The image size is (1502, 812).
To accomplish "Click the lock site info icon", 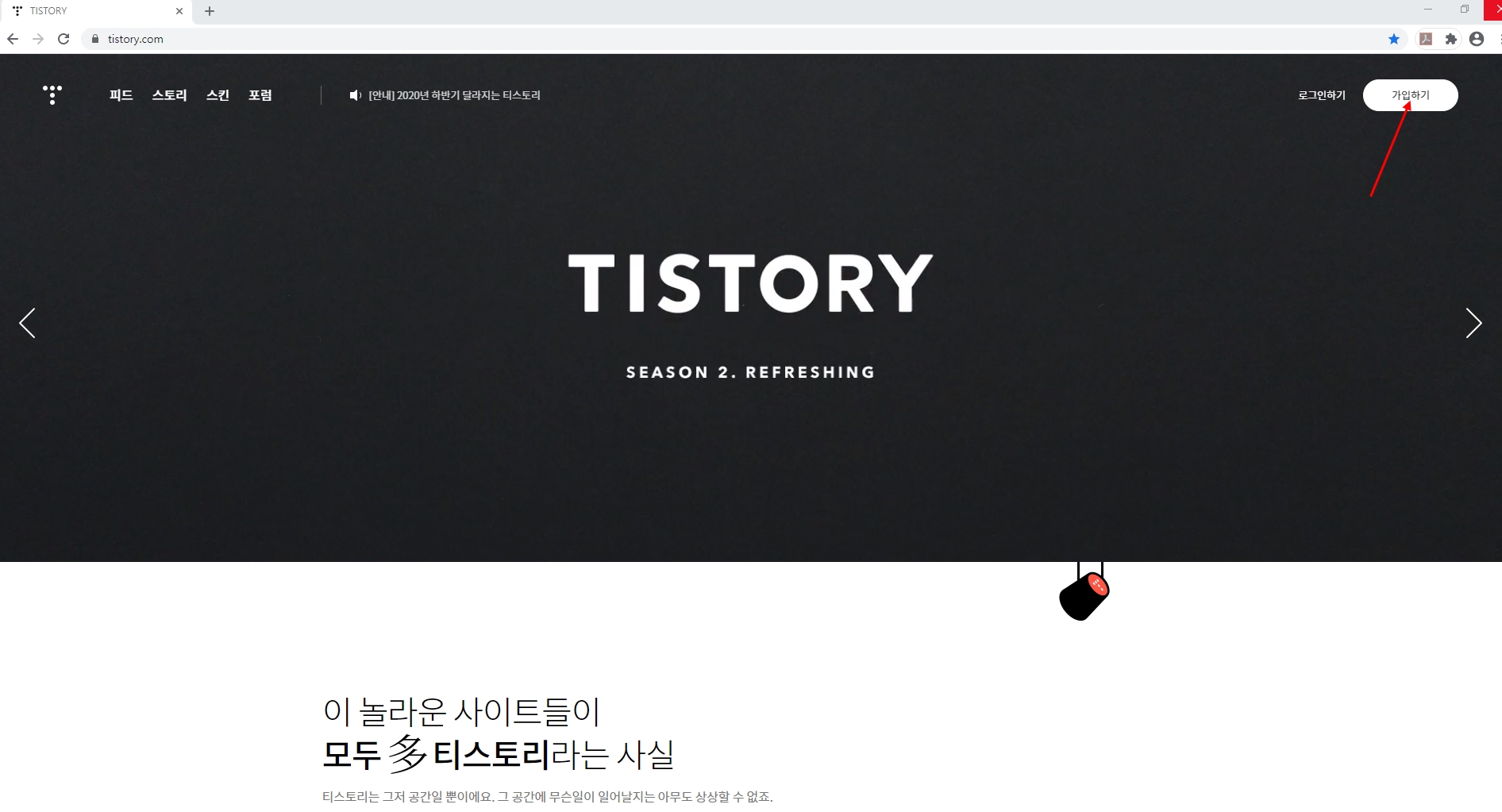I will [95, 39].
